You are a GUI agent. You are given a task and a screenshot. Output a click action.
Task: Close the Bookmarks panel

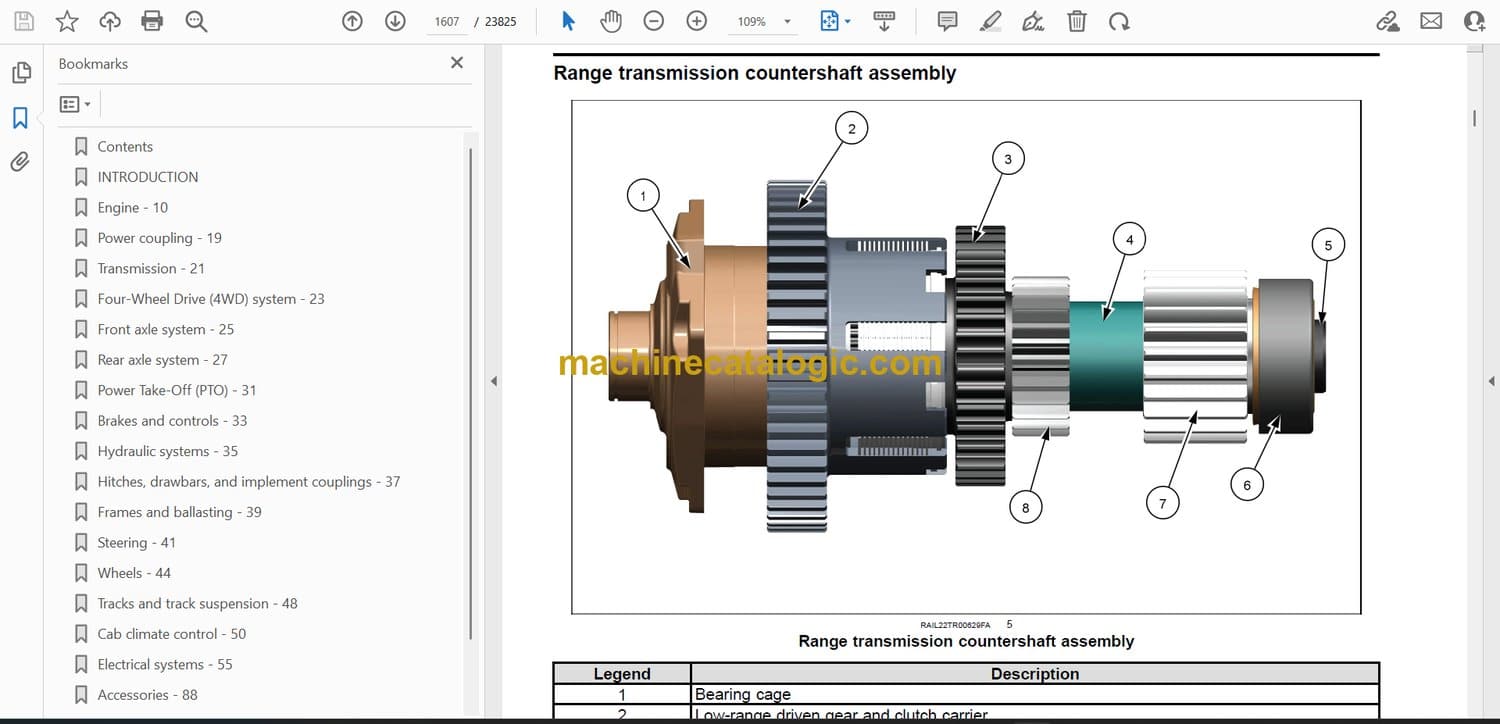[x=457, y=63]
